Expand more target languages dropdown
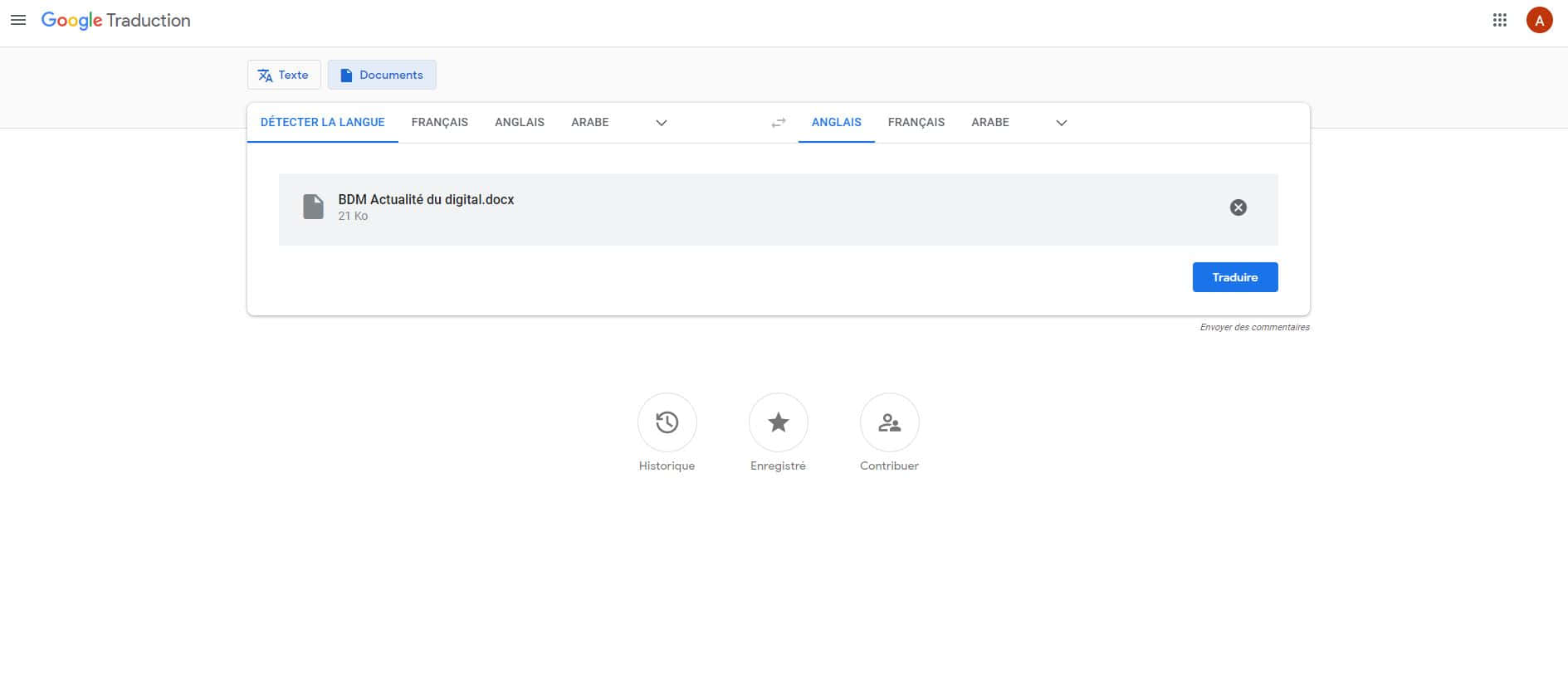This screenshot has height=678, width=1568. coord(1062,123)
